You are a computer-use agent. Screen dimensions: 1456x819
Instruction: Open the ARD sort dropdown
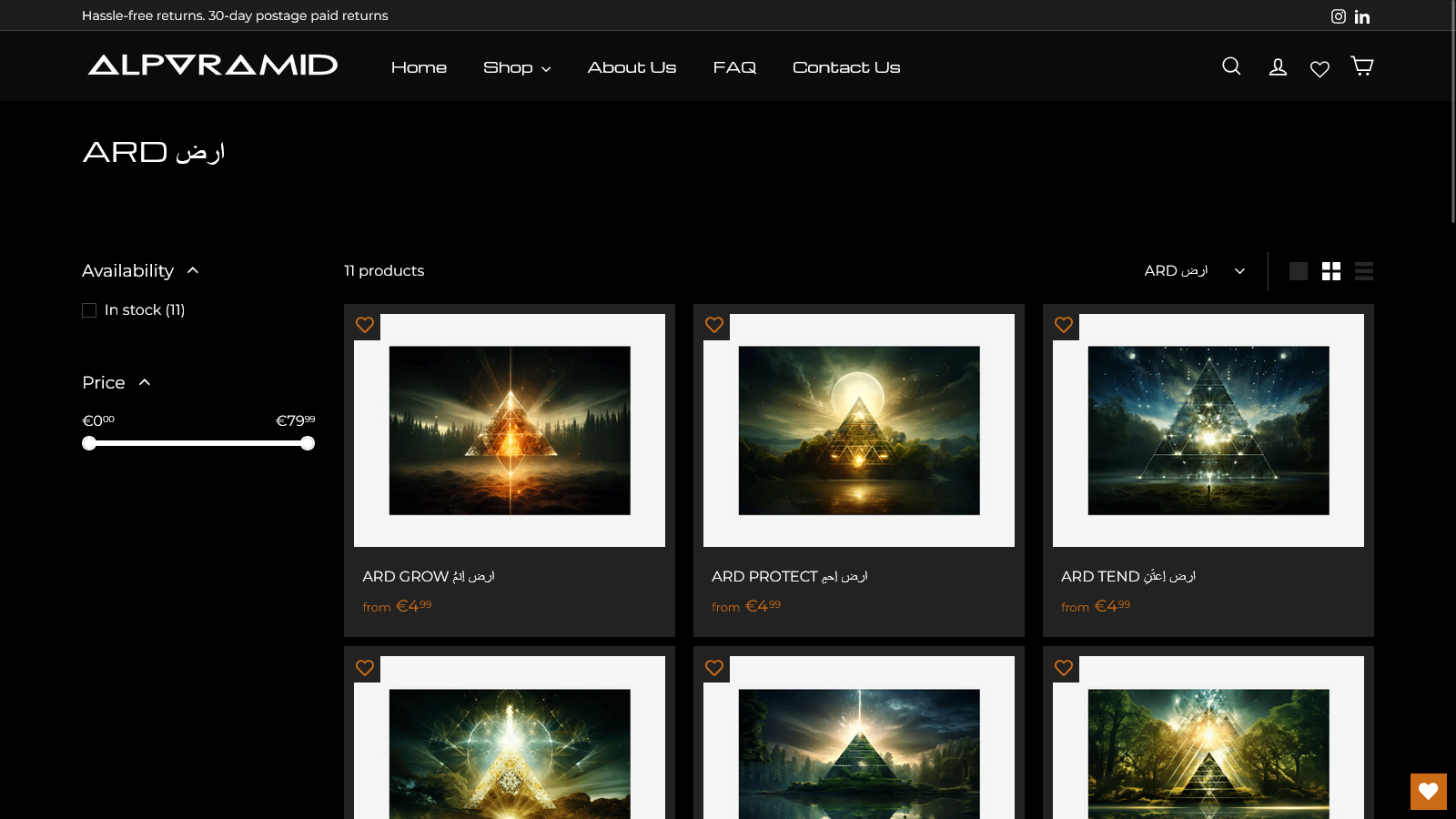click(x=1195, y=271)
